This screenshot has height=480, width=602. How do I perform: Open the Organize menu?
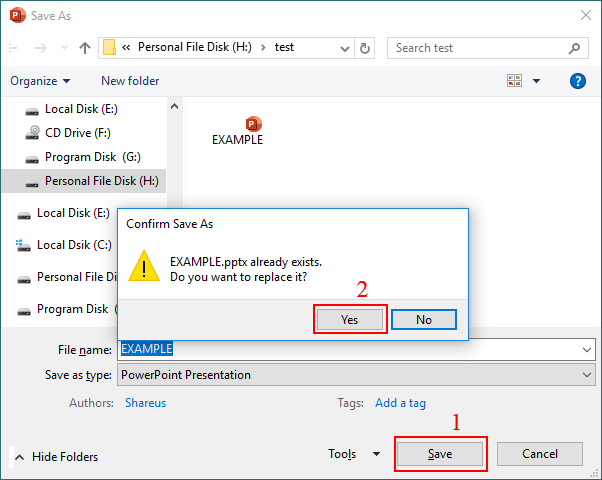40,81
